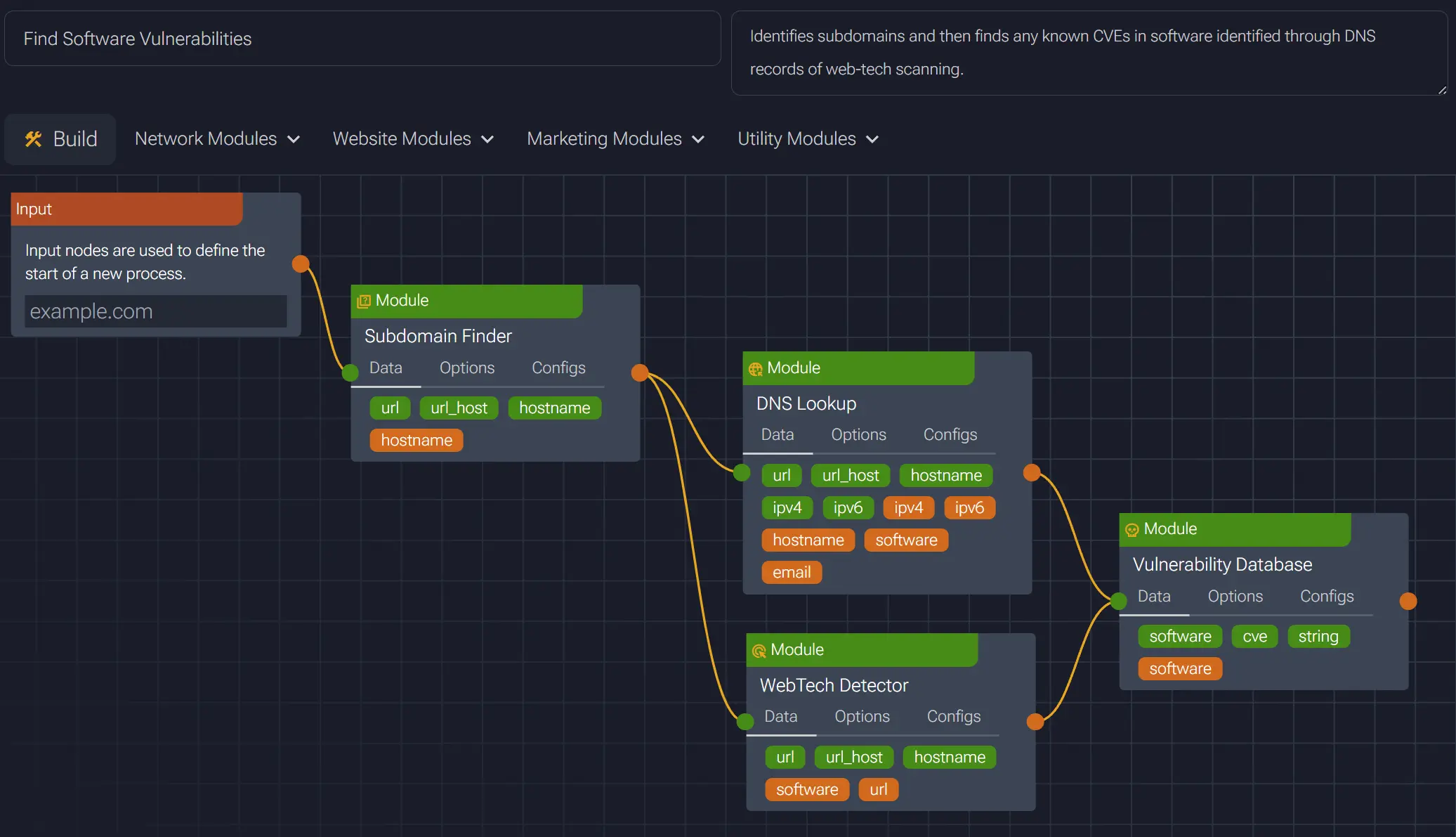Click the Input node header
This screenshot has width=1456, height=837.
(127, 209)
